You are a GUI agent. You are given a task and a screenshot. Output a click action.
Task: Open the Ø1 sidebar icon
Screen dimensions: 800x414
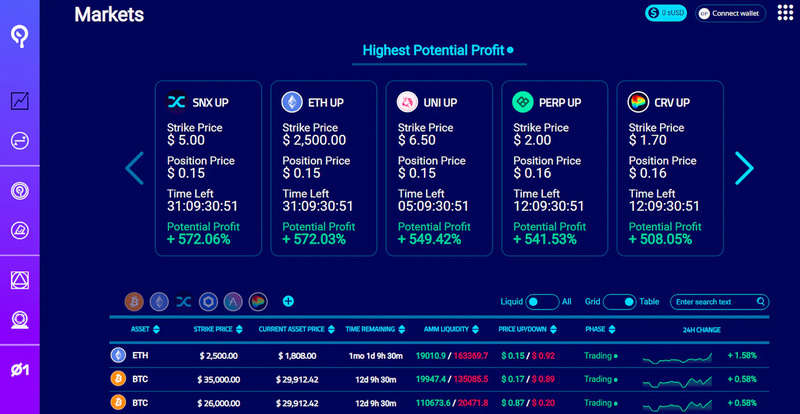[x=20, y=371]
